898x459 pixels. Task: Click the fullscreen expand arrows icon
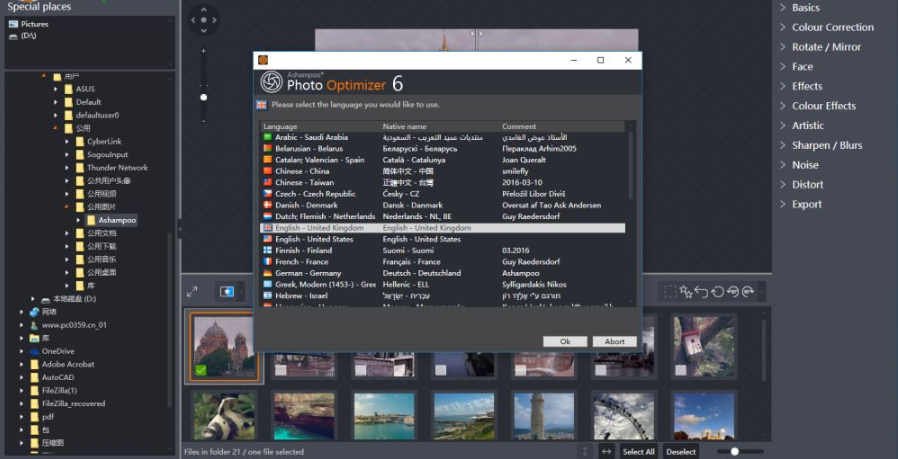[x=192, y=291]
